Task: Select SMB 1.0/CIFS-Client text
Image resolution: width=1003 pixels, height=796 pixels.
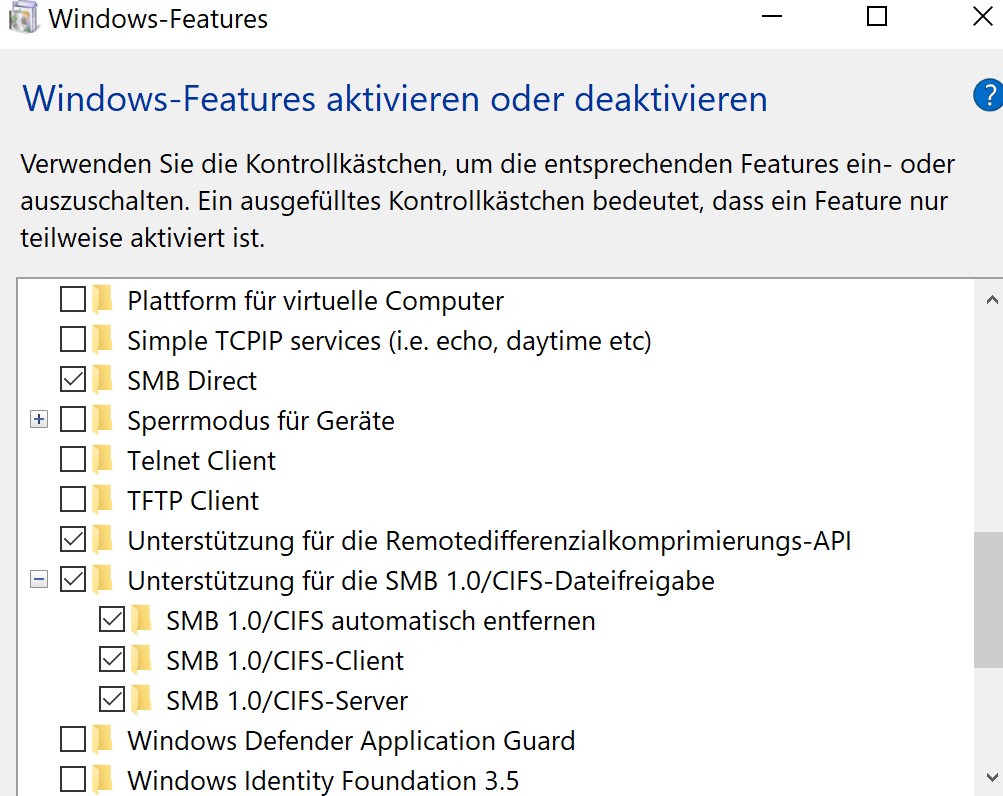Action: point(285,661)
